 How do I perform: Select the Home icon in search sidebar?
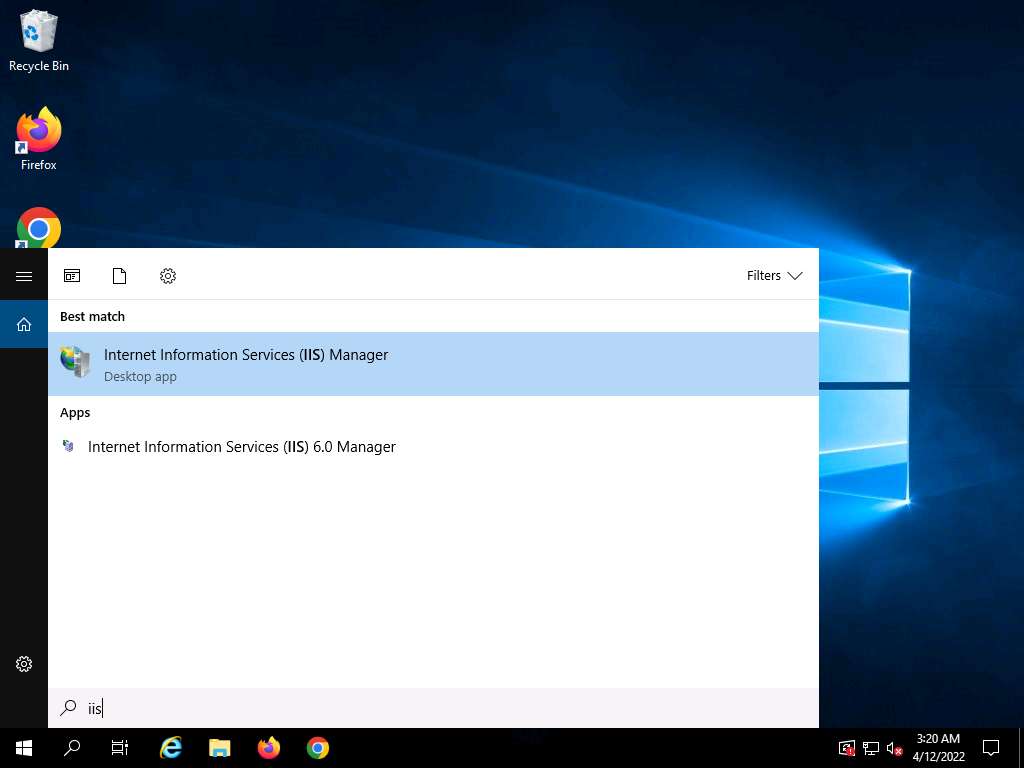tap(24, 324)
